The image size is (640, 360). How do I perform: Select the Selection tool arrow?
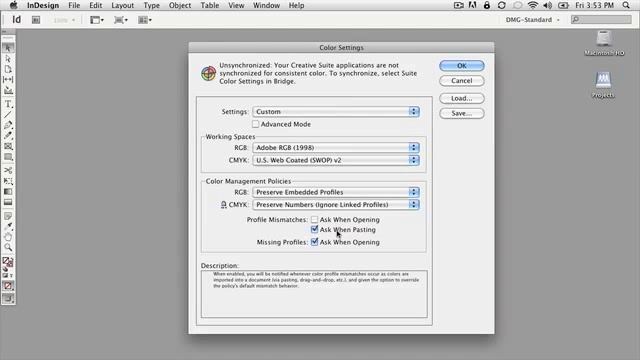(8, 48)
